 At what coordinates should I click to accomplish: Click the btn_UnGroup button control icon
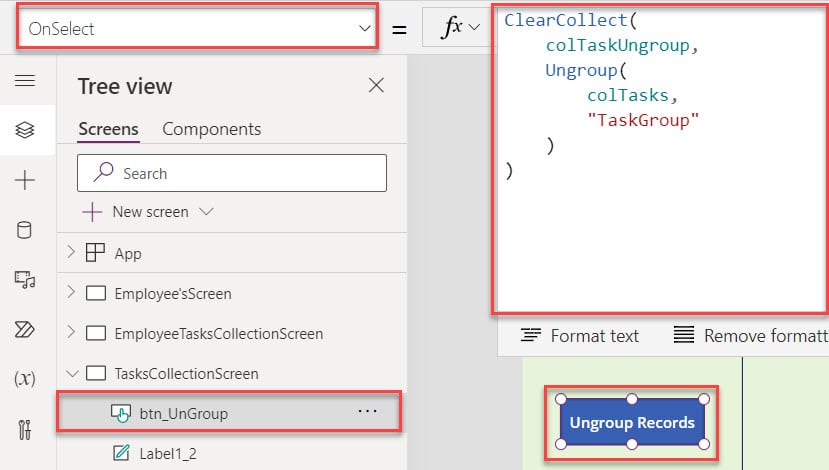point(121,413)
